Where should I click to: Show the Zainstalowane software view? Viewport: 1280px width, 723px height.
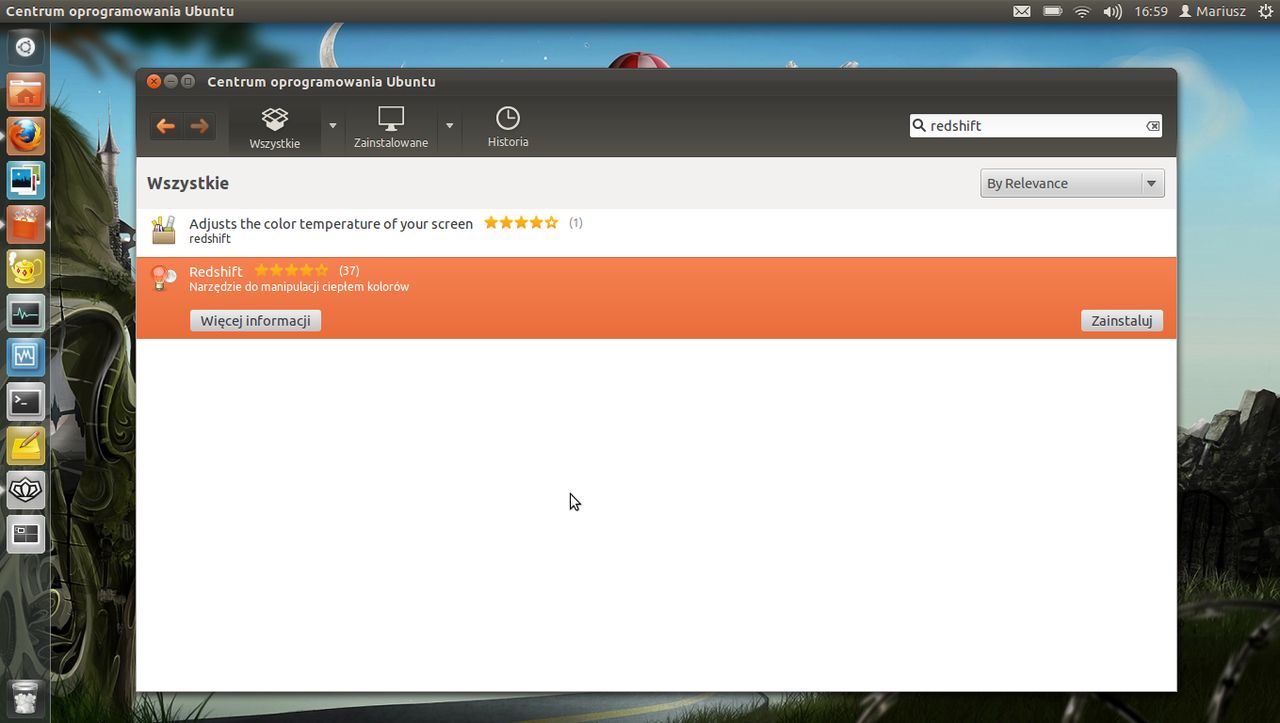coord(391,128)
